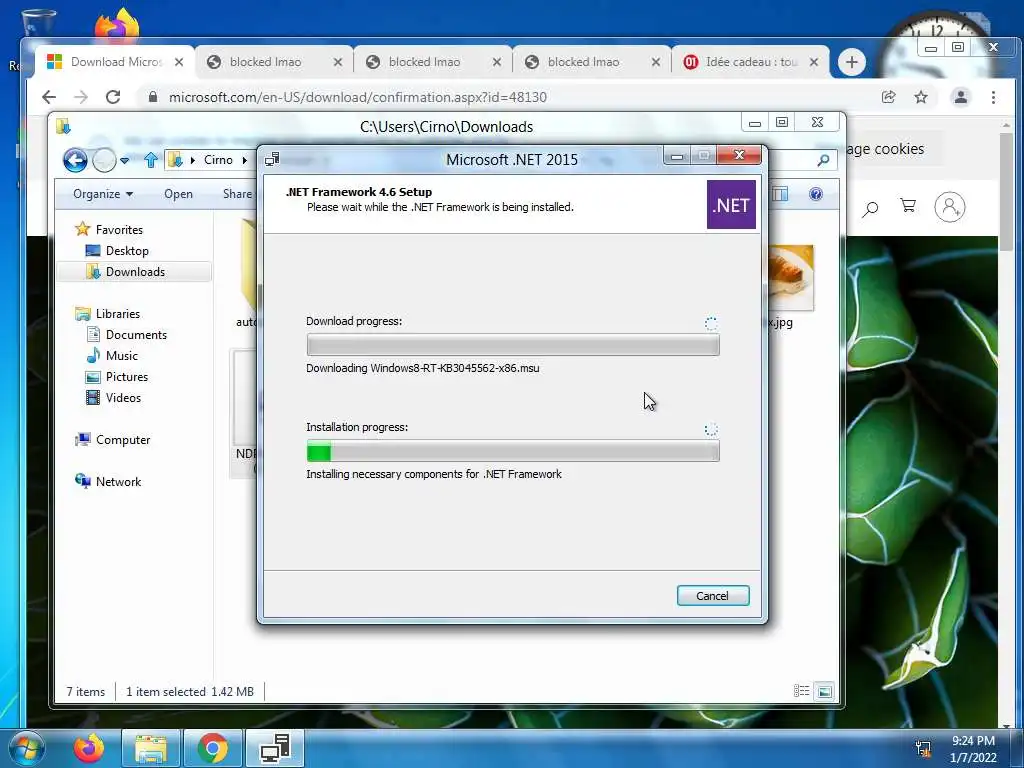Click Explorer up-one-level arrow
The image size is (1024, 768).
tap(151, 160)
